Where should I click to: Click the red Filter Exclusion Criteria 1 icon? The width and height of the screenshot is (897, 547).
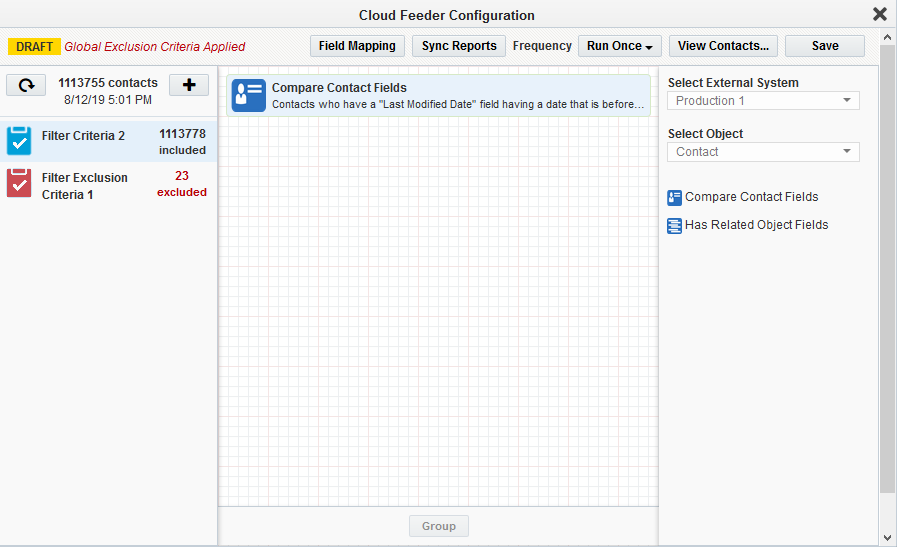[19, 183]
